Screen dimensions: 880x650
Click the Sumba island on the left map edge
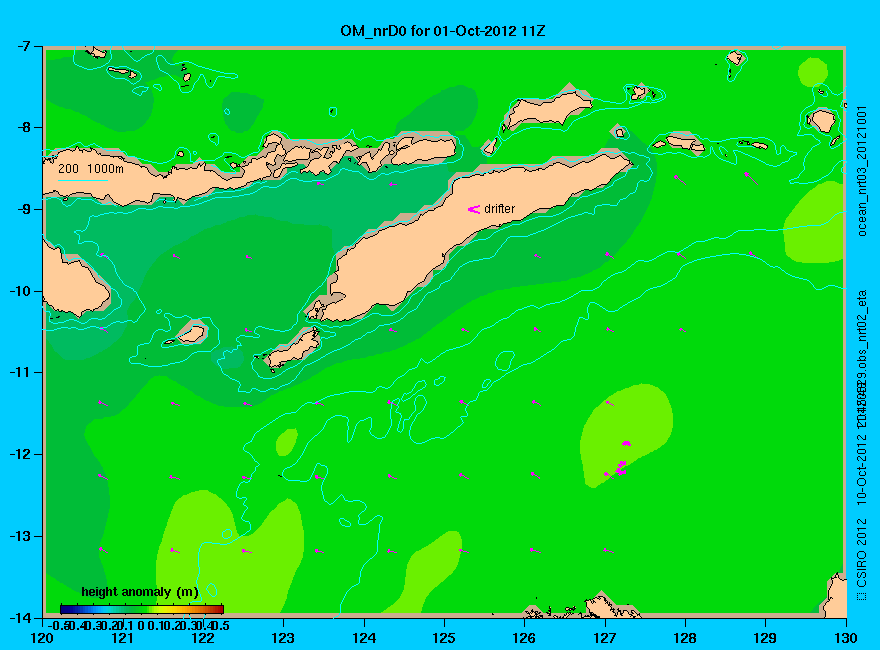click(x=74, y=281)
